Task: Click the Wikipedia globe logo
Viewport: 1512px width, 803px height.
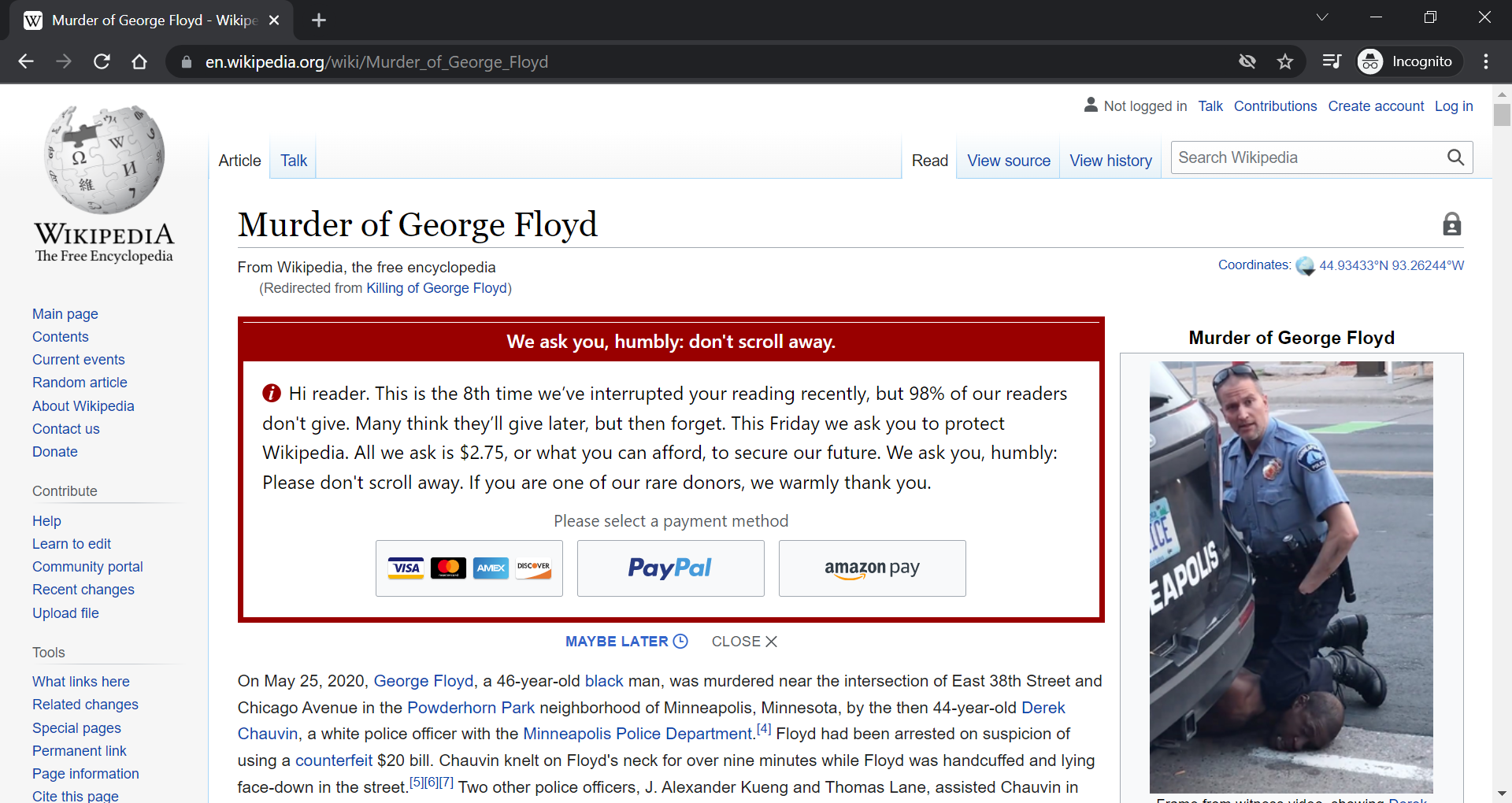Action: tap(104, 160)
